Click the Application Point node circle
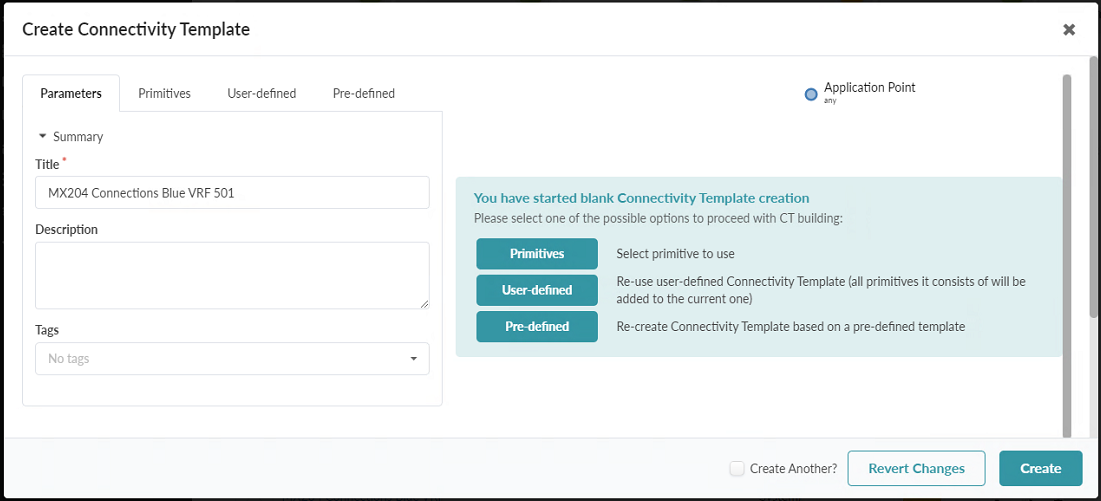1101x501 pixels. point(811,94)
